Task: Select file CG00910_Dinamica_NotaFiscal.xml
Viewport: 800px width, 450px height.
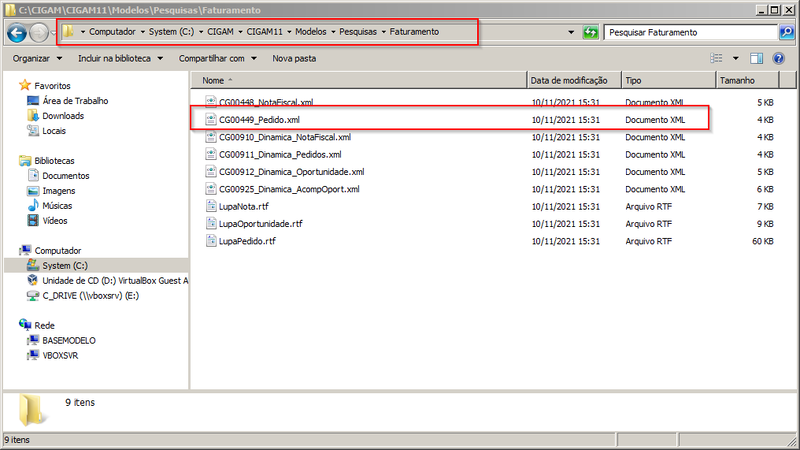Action: click(x=285, y=137)
